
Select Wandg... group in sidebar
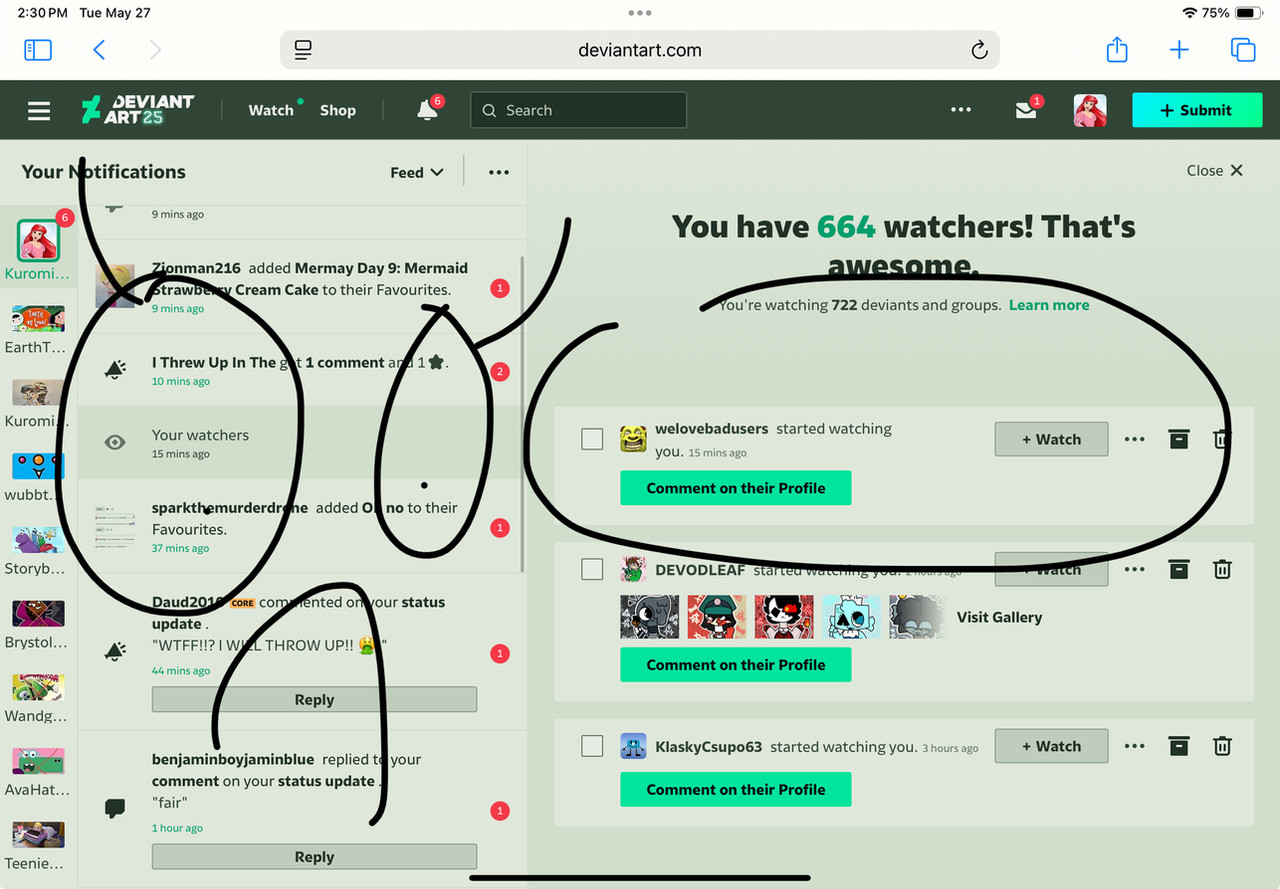(x=39, y=699)
